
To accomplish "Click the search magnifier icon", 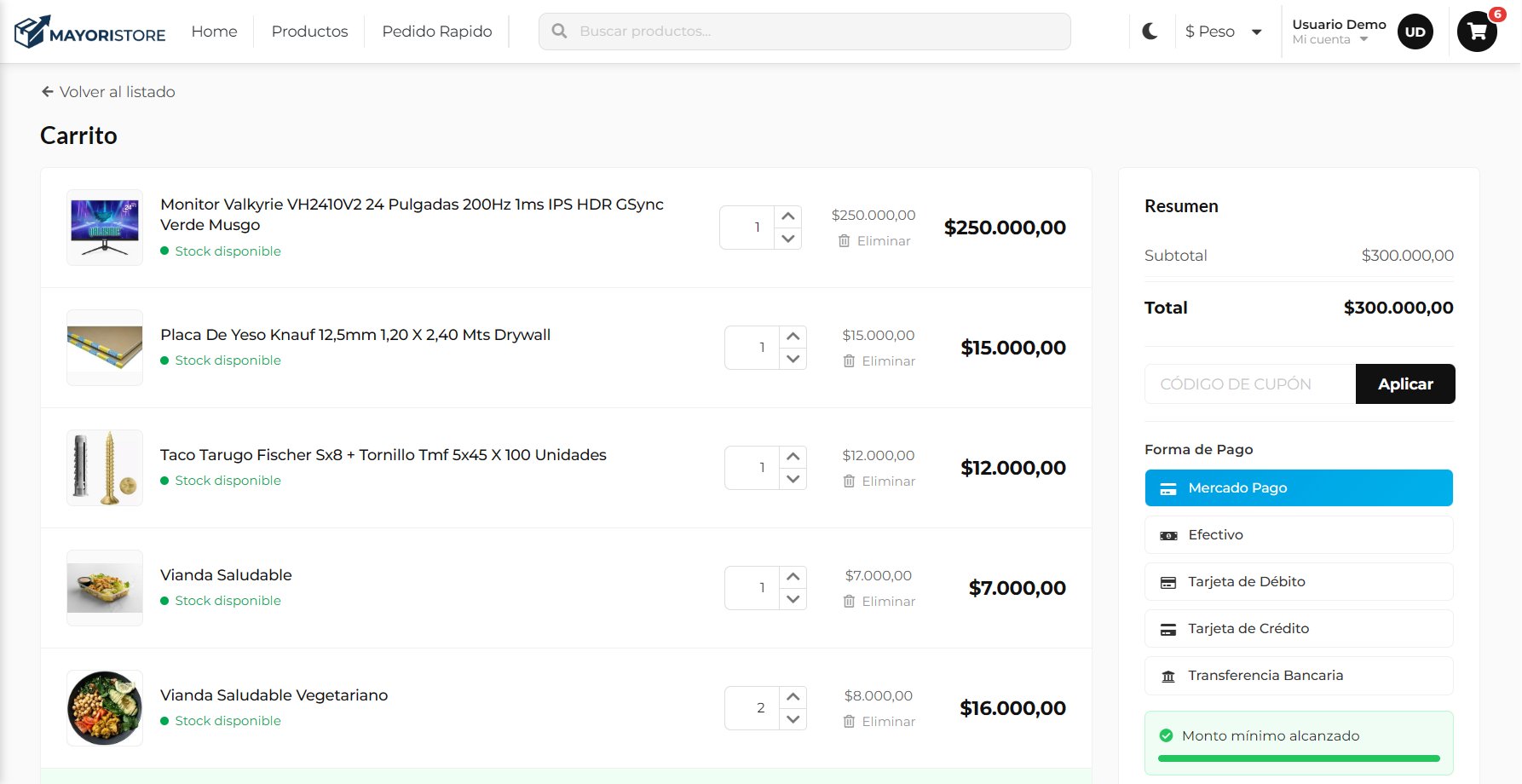I will click(x=559, y=31).
